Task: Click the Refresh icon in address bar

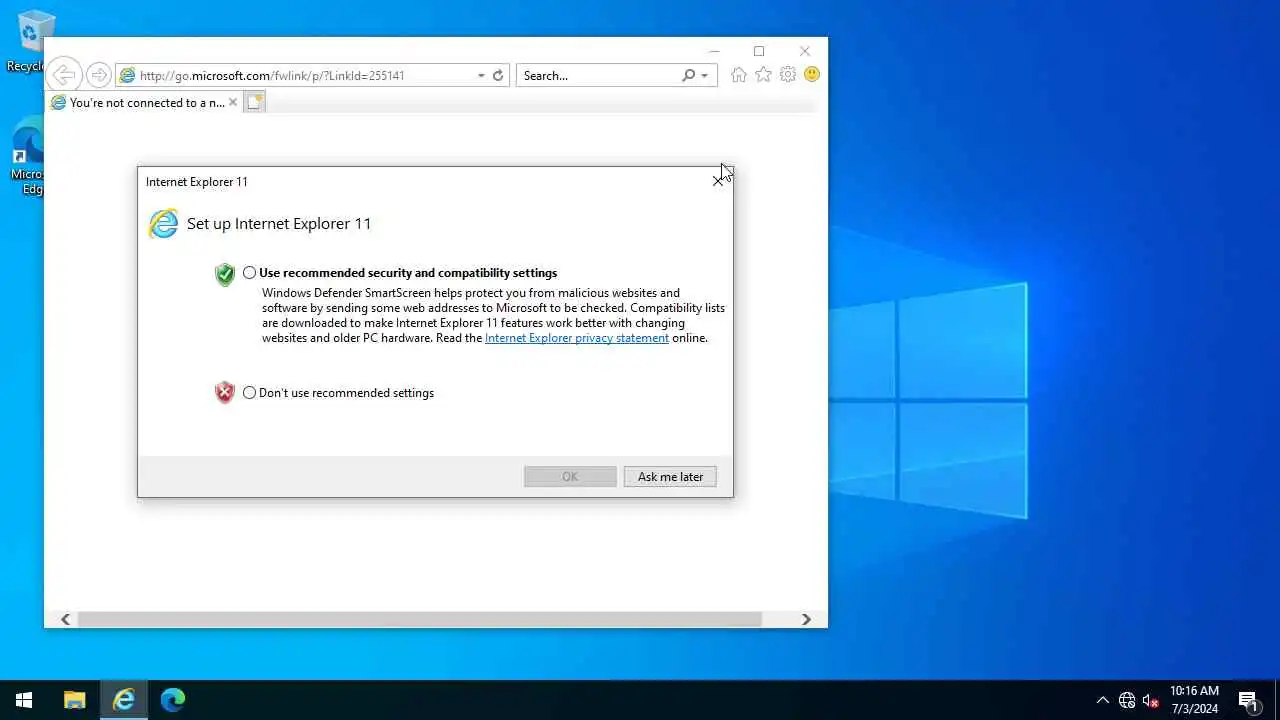Action: pos(498,75)
